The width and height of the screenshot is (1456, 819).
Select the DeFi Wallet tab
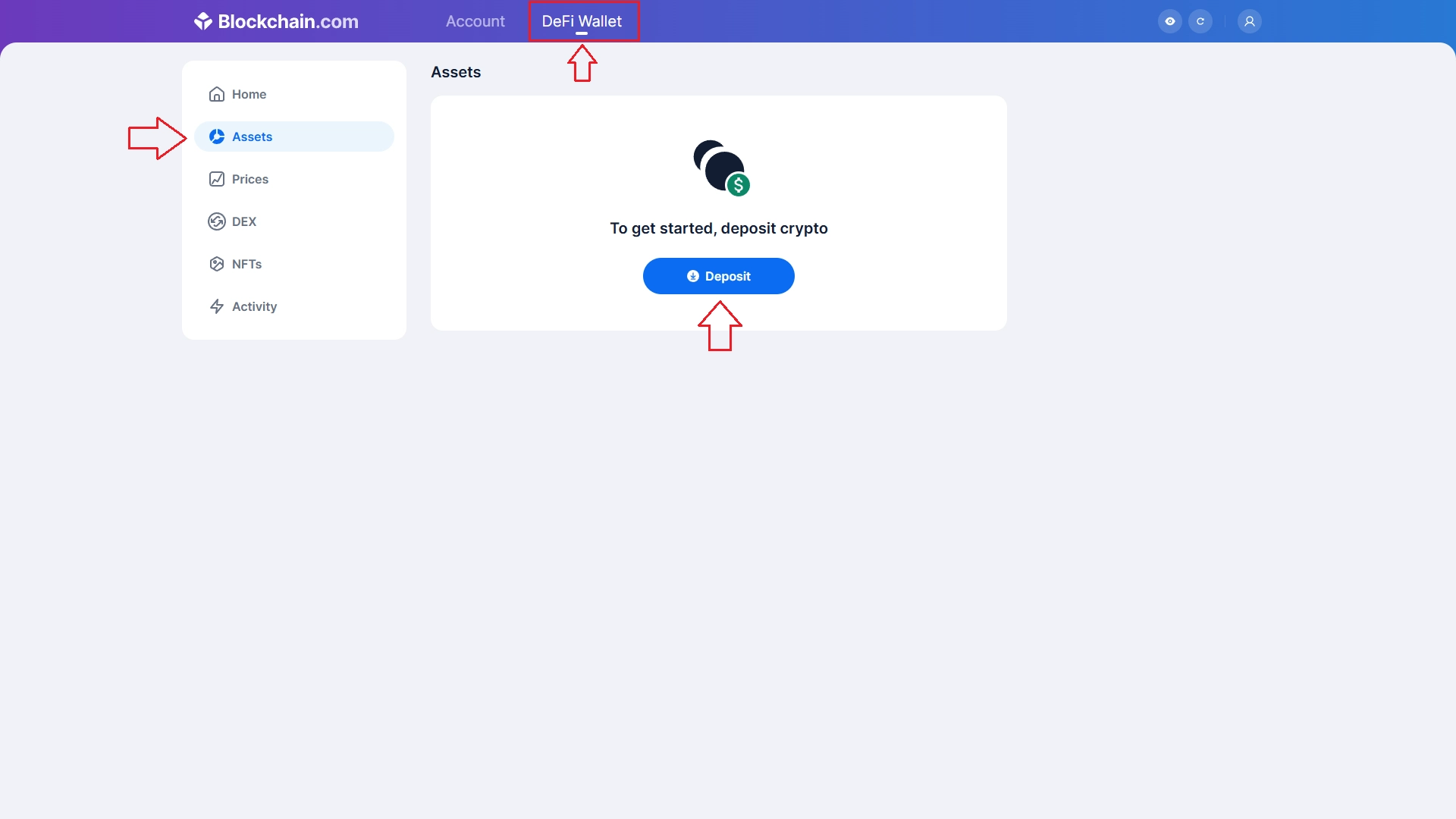point(582,21)
